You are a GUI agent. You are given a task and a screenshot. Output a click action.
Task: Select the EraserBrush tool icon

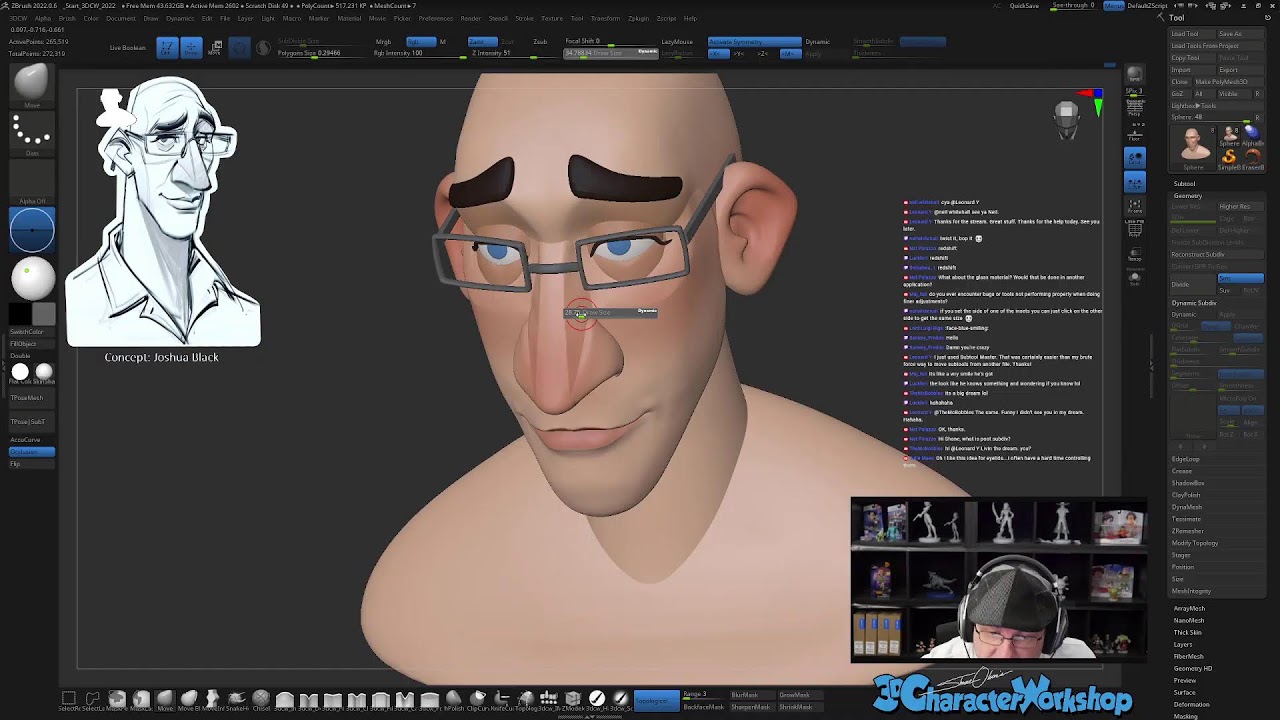pyautogui.click(x=1254, y=158)
